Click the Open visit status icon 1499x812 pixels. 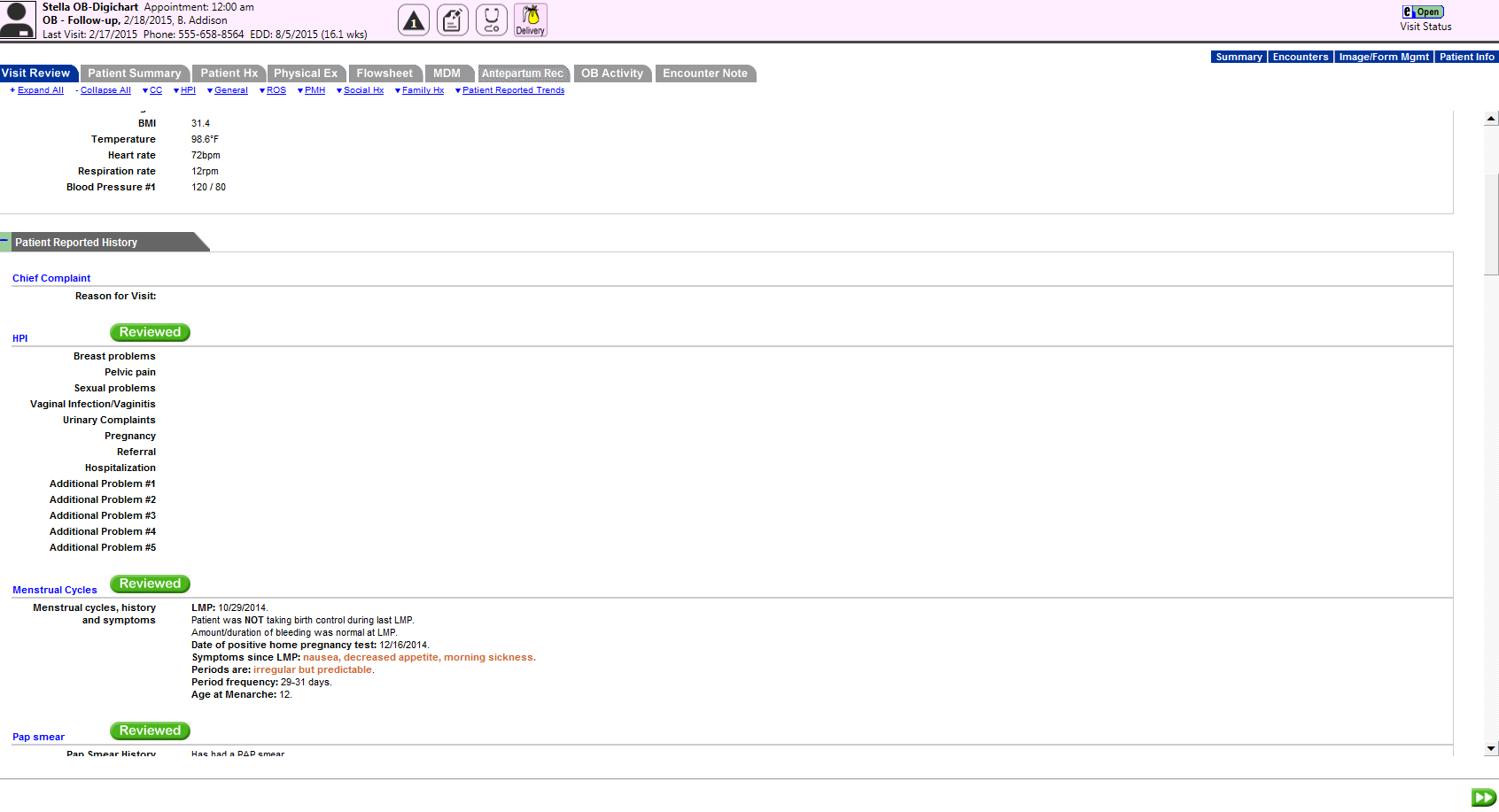[1423, 12]
